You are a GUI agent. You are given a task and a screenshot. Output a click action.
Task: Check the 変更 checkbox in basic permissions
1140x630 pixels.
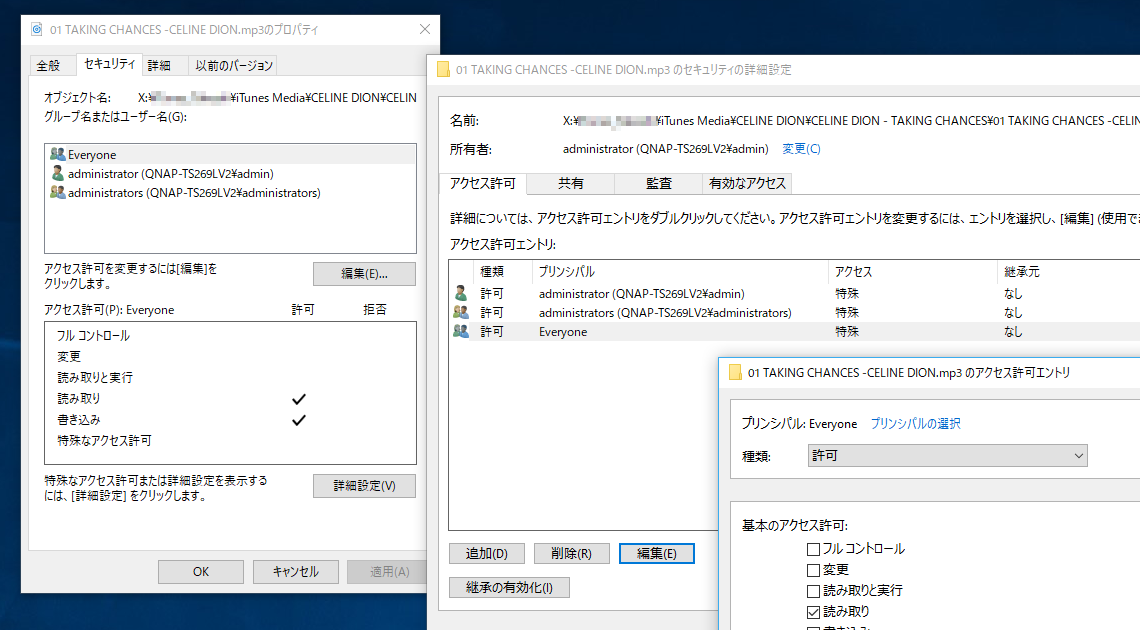click(814, 570)
